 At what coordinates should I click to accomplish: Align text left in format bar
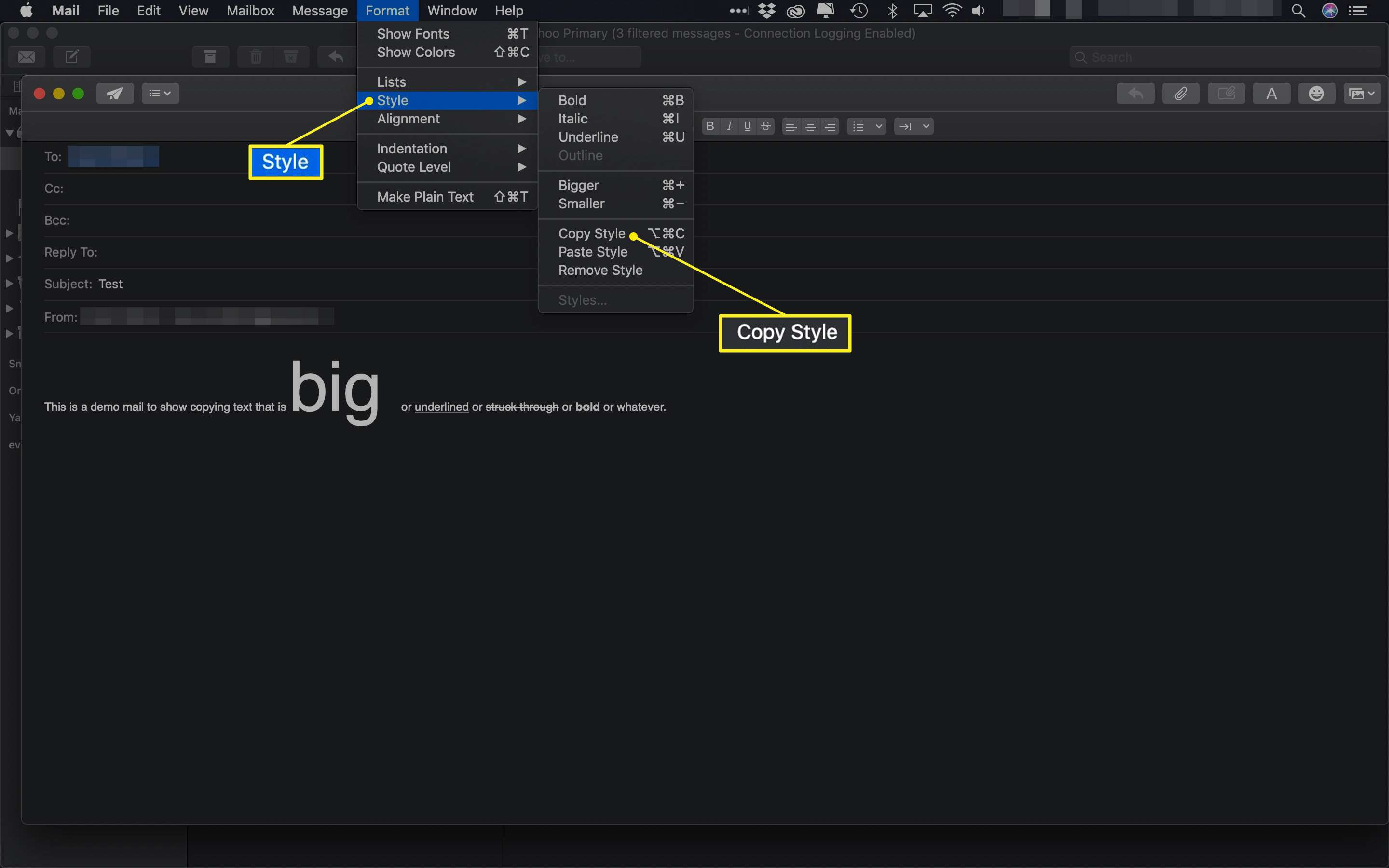point(791,126)
